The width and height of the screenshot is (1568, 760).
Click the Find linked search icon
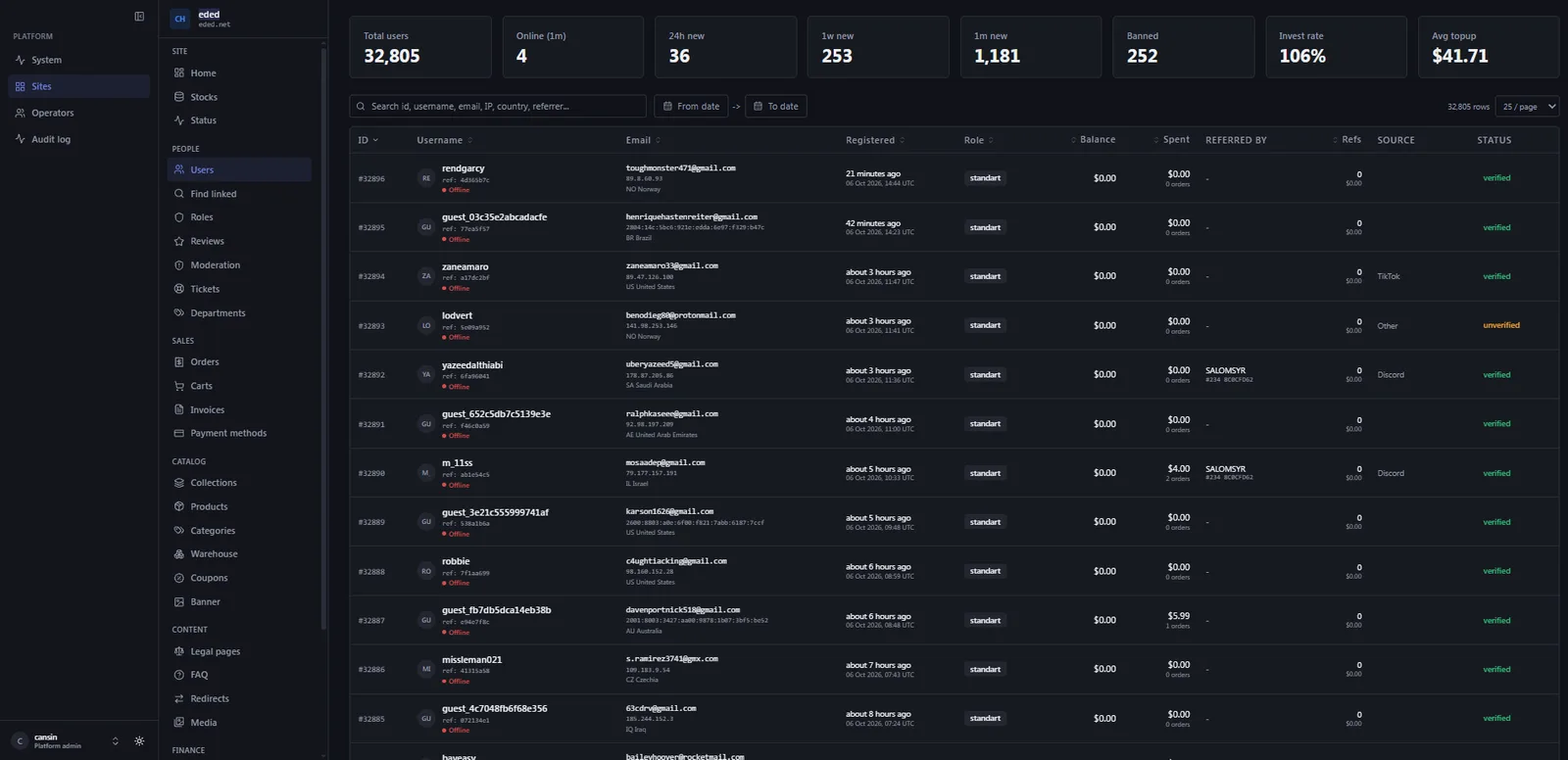point(179,194)
